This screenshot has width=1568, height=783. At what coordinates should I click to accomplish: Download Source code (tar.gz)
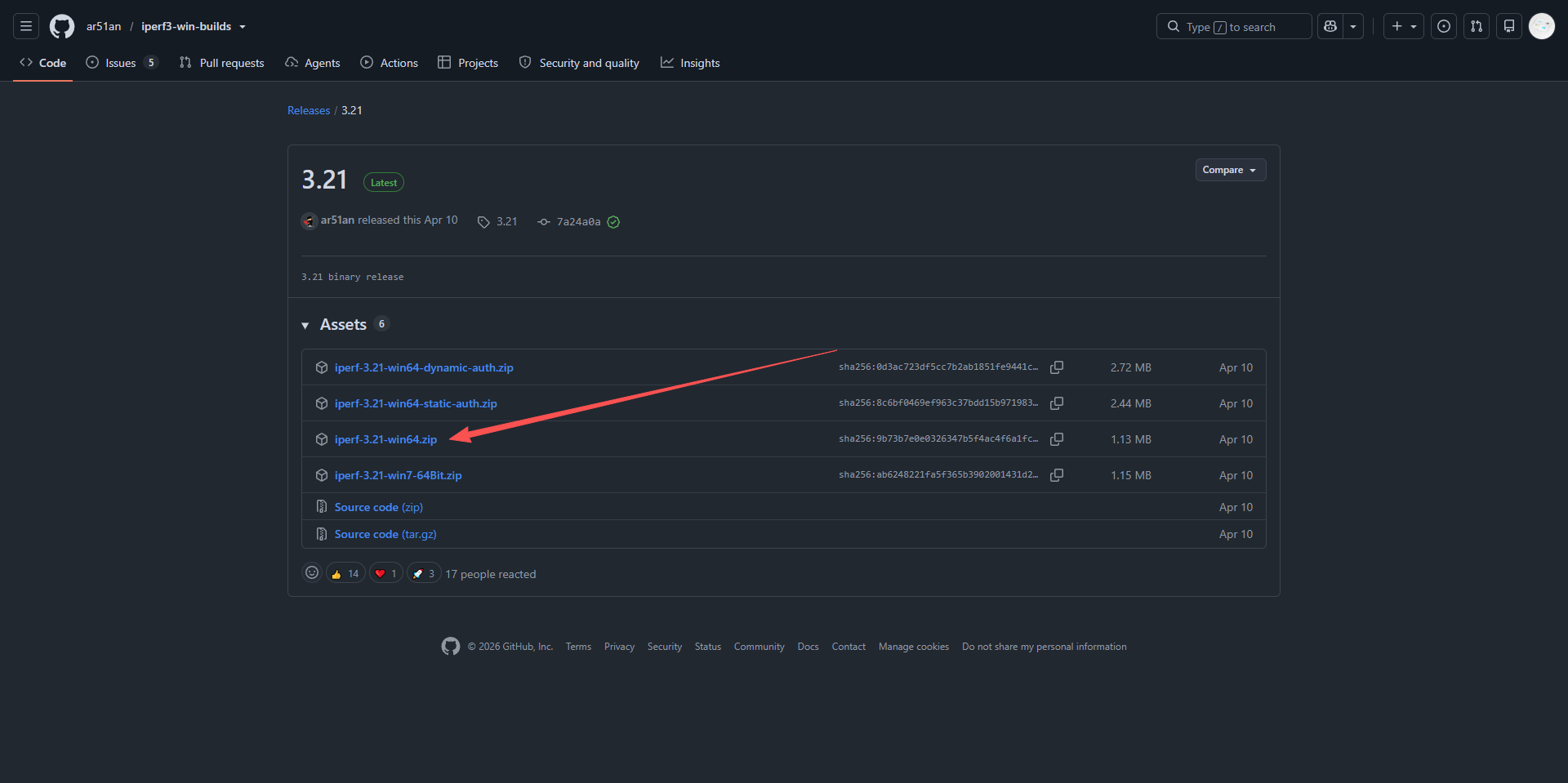click(x=385, y=534)
